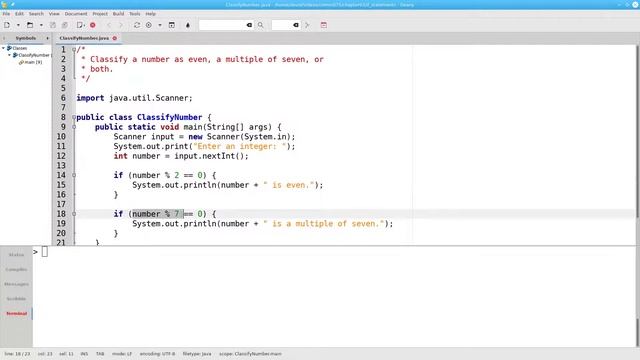Open the Build menu
Viewport: 640px width, 360px height.
tap(118, 14)
